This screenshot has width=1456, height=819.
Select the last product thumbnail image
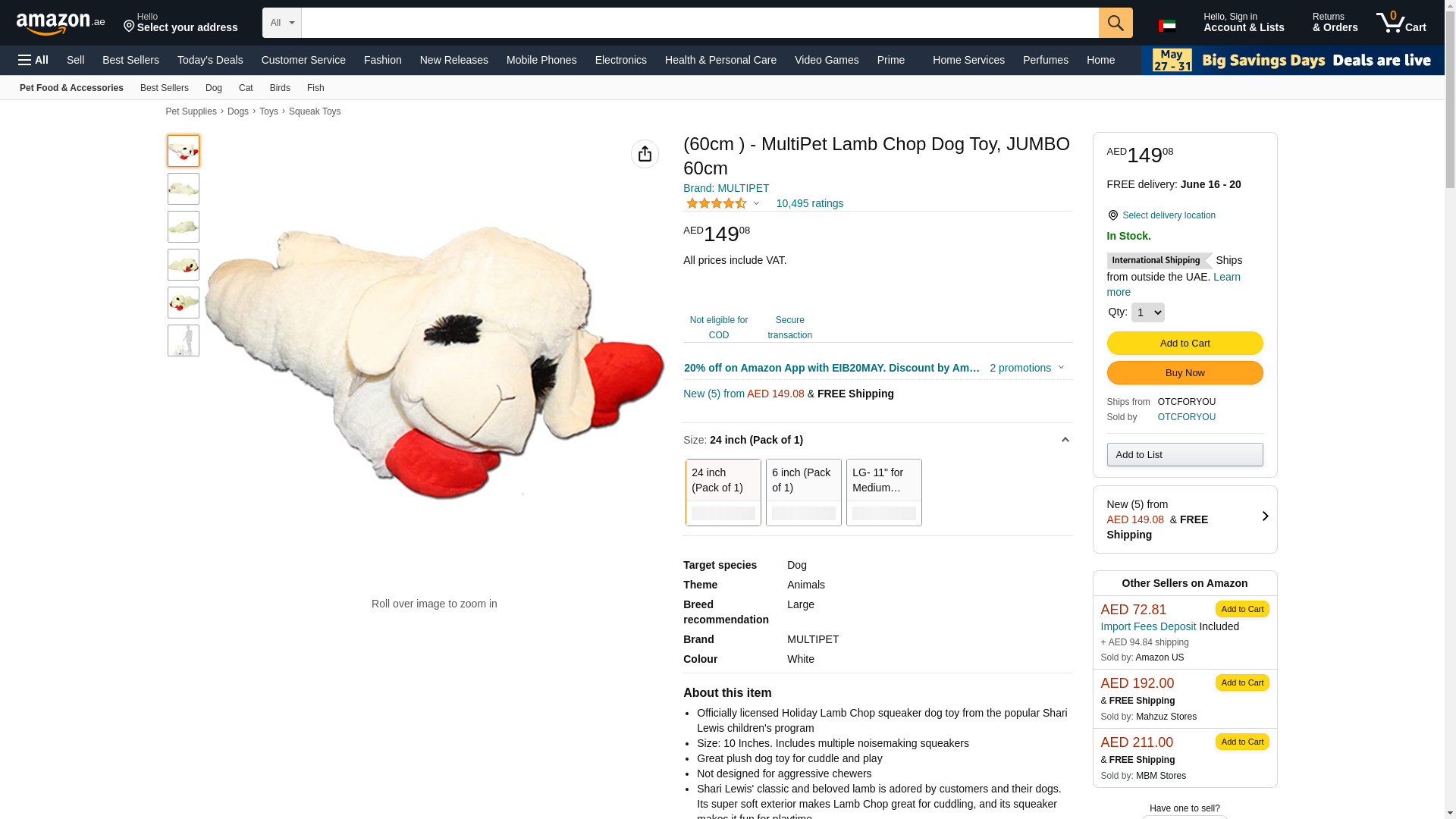[184, 340]
